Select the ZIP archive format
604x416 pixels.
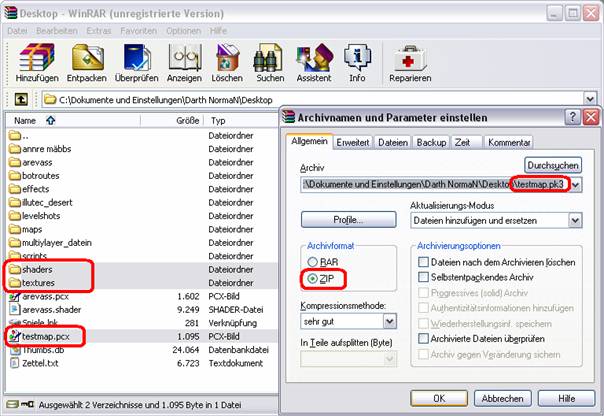click(x=313, y=278)
